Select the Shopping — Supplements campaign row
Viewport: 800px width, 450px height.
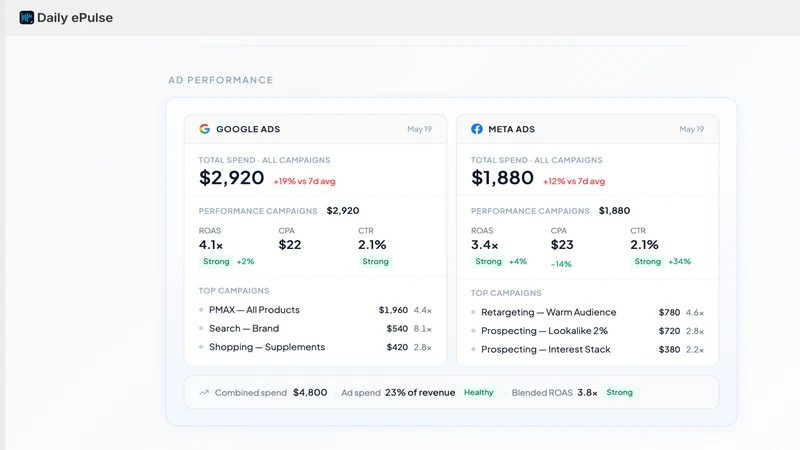[x=315, y=347]
